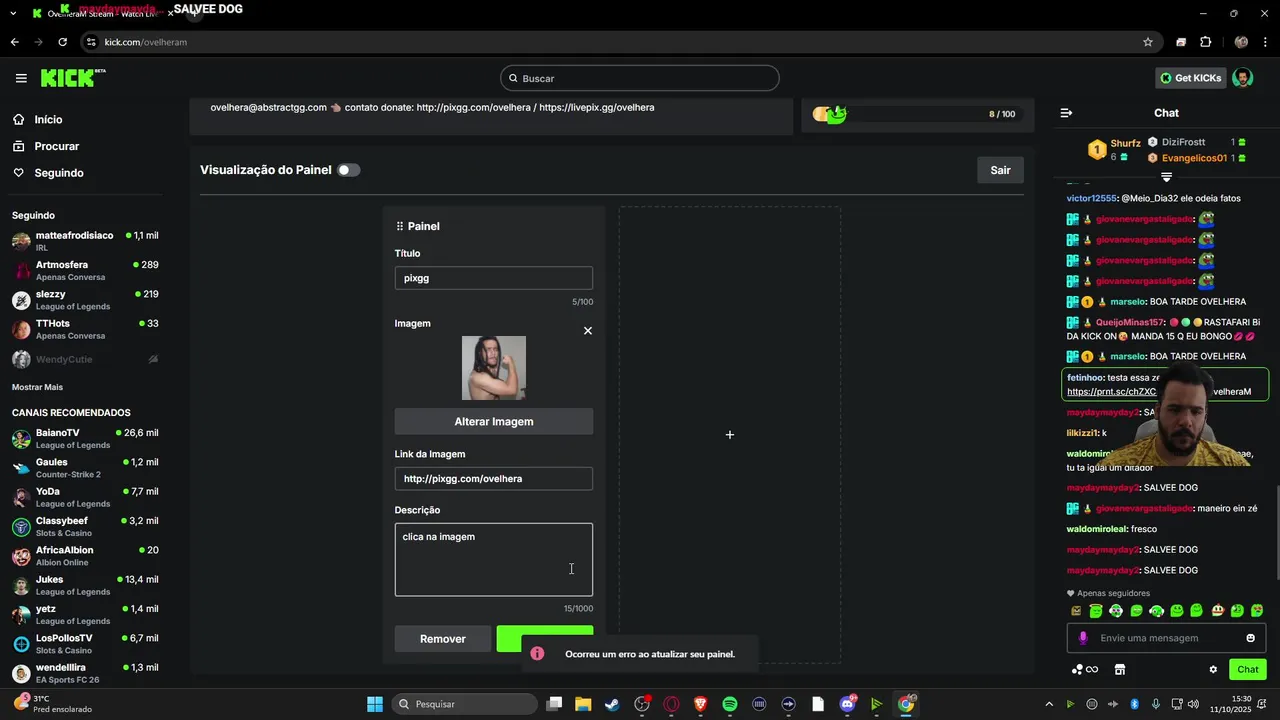Screen dimensions: 1280x720
Task: Click the 8 / 100 progress bar
Action: (x=920, y=114)
